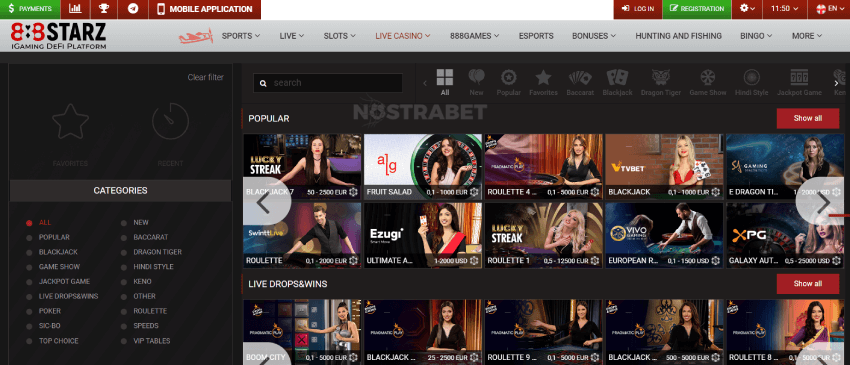The image size is (850, 365).
Task: Click the 888STARZ logo
Action: 59,36
